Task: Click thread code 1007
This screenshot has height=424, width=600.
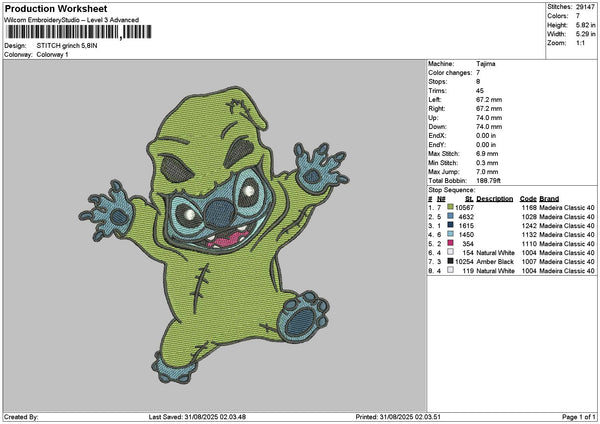Action: [x=529, y=262]
